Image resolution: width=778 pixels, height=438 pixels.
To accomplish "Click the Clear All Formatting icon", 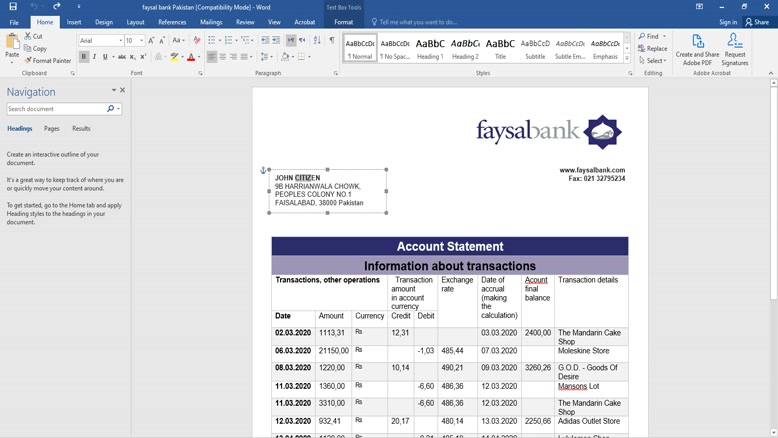I will click(x=197, y=41).
